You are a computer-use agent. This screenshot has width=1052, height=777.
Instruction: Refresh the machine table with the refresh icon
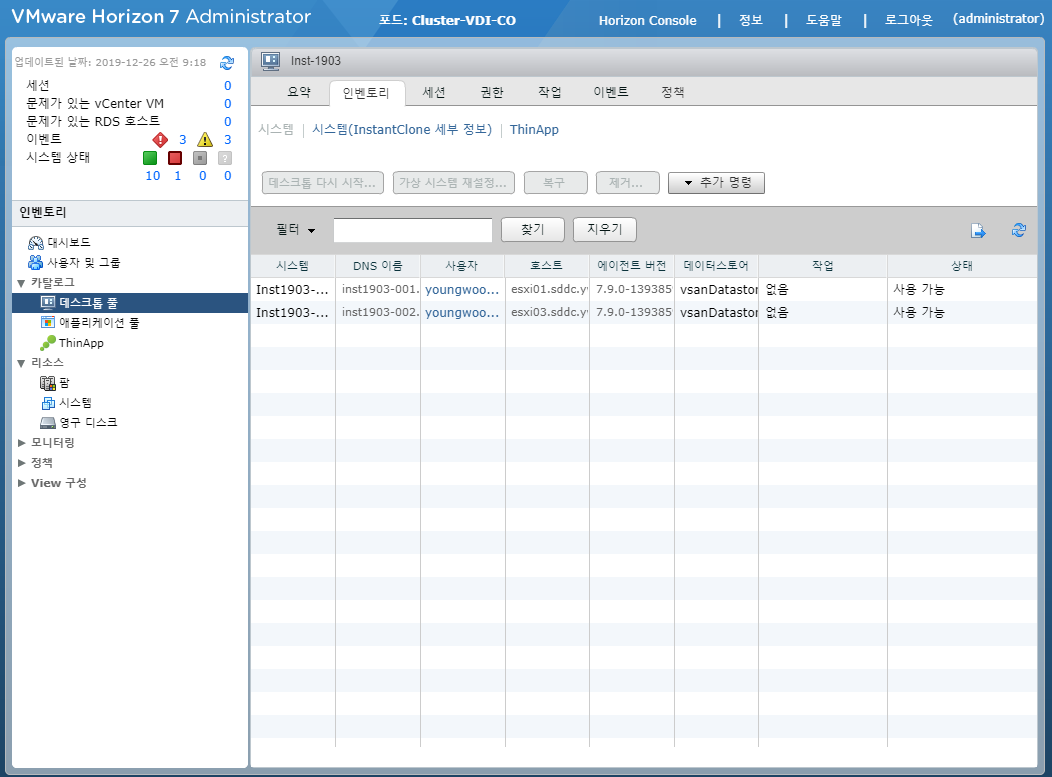pyautogui.click(x=1018, y=230)
